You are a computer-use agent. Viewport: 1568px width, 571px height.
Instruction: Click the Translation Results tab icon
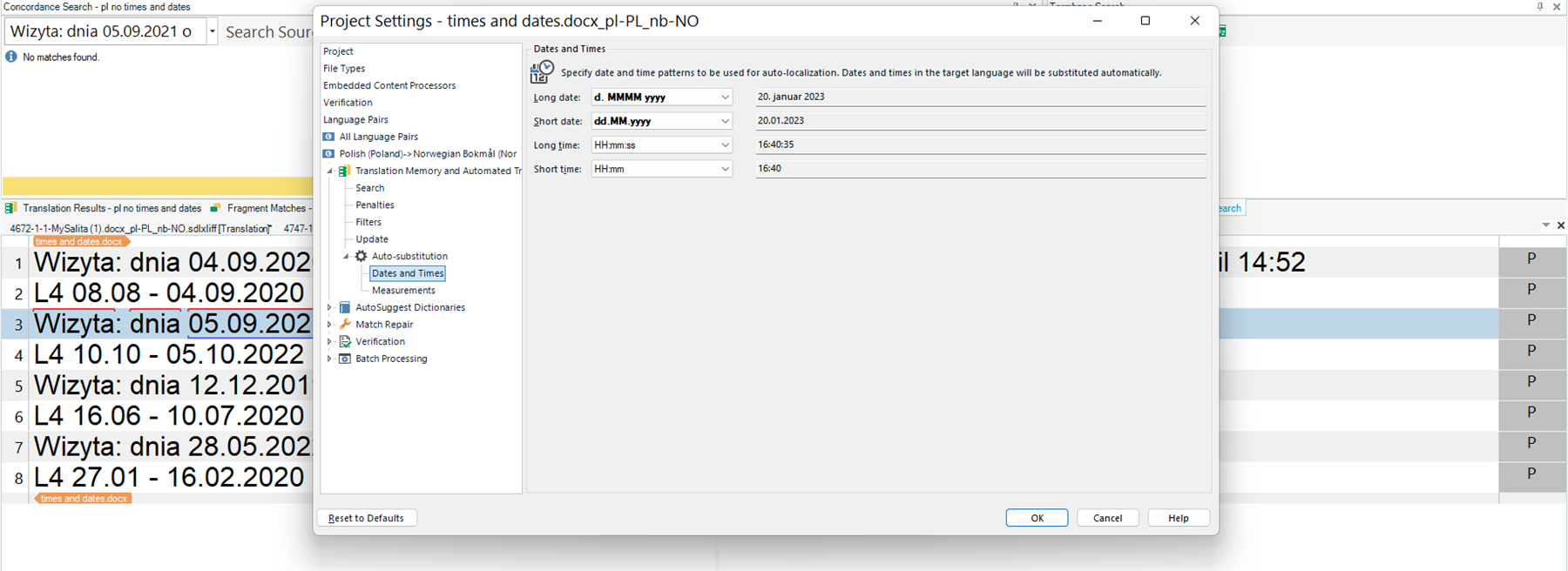[10, 208]
